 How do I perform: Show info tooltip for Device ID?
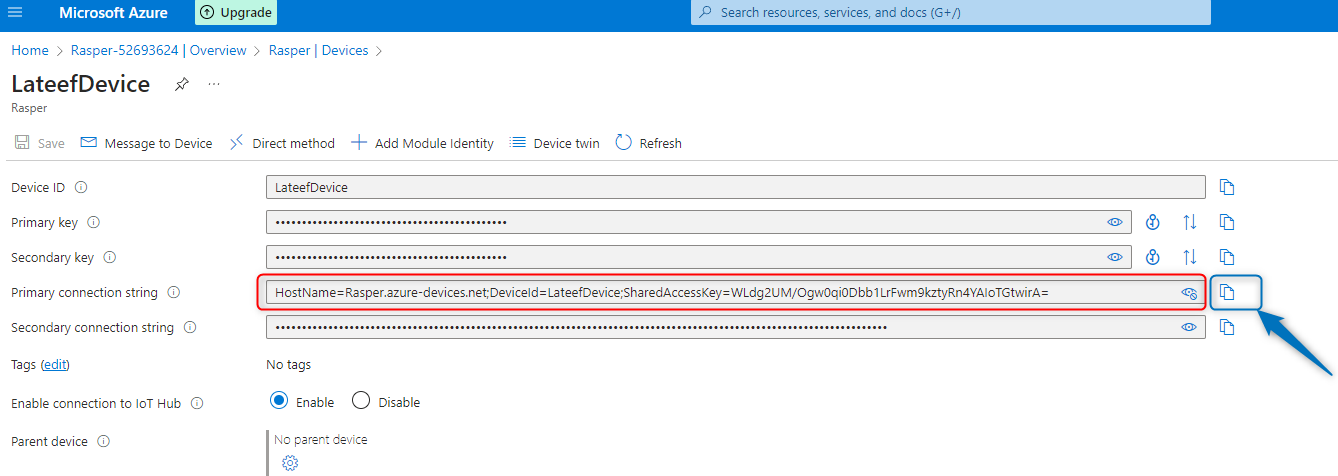click(x=81, y=187)
